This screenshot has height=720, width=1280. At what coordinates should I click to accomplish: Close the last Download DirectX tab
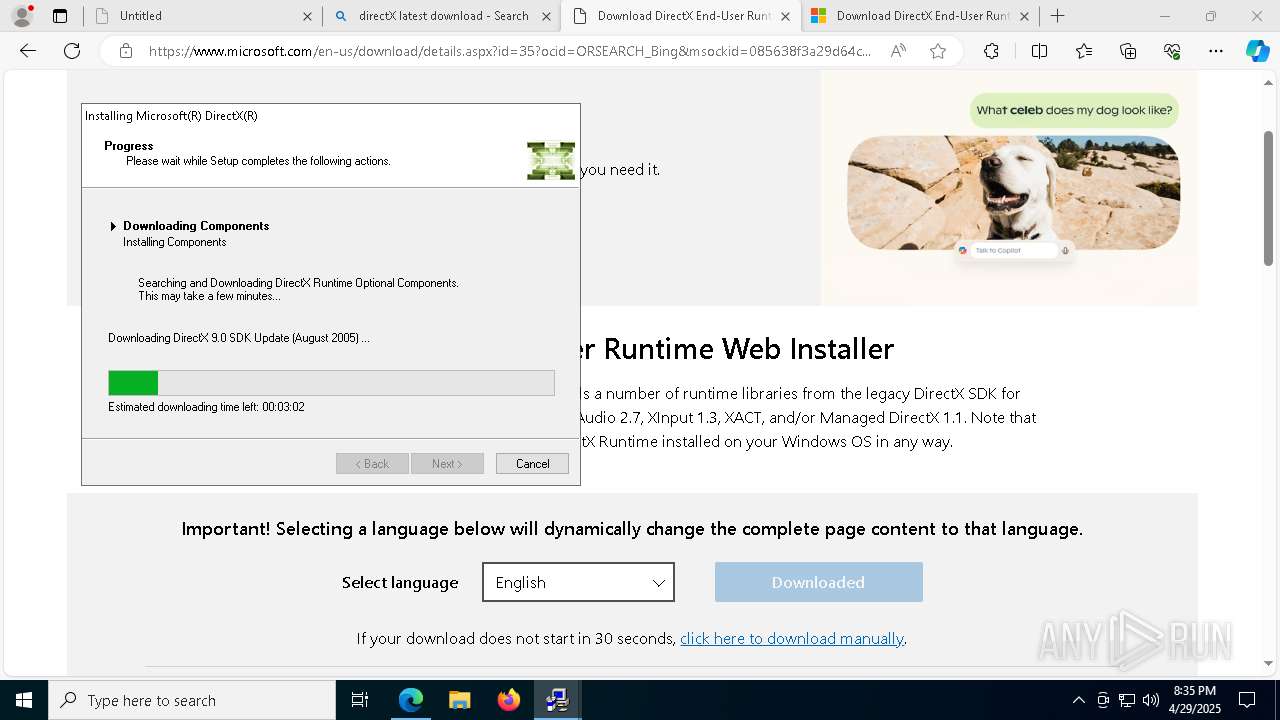tap(1024, 16)
